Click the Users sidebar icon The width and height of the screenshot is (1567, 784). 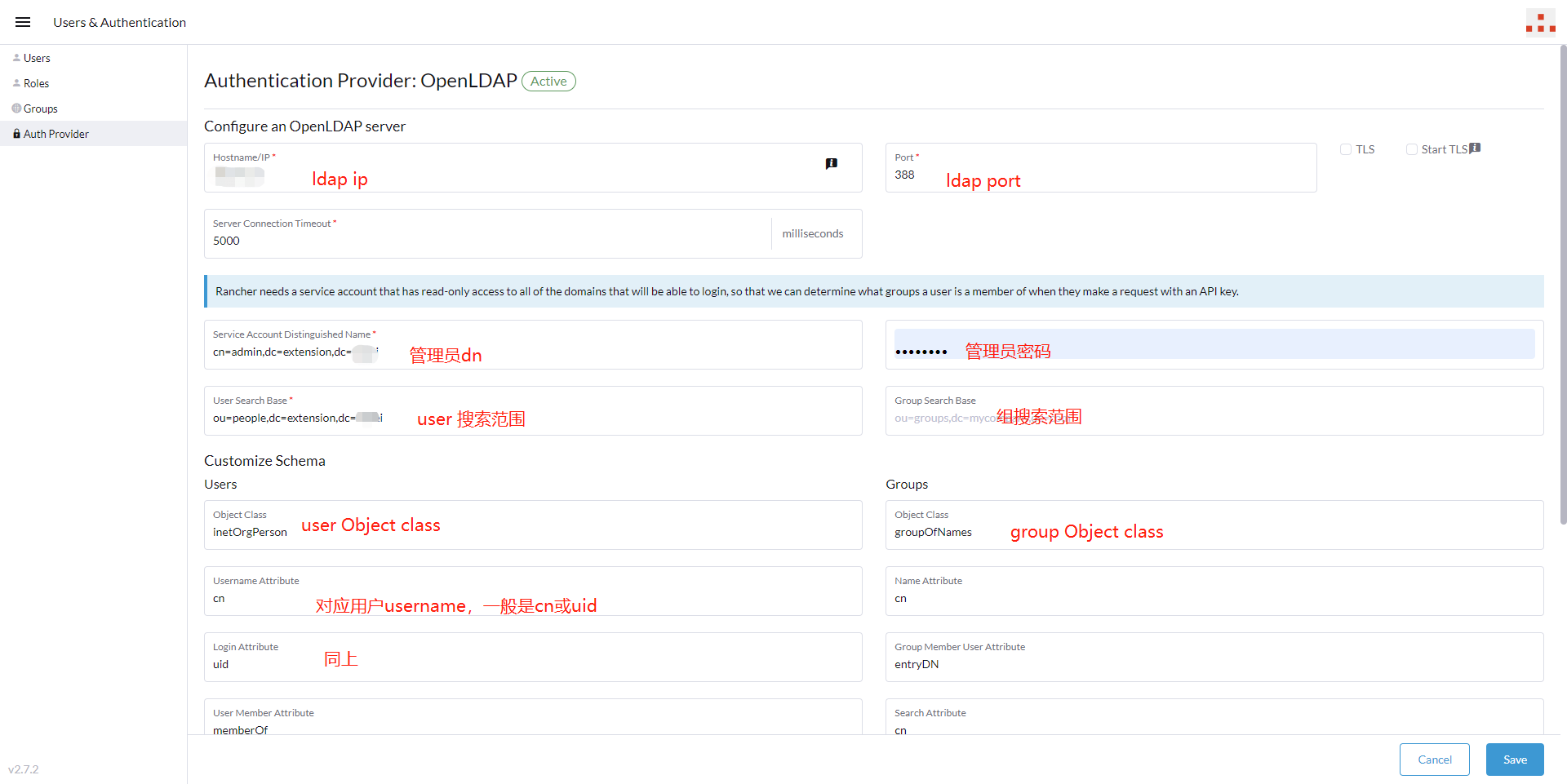point(16,58)
